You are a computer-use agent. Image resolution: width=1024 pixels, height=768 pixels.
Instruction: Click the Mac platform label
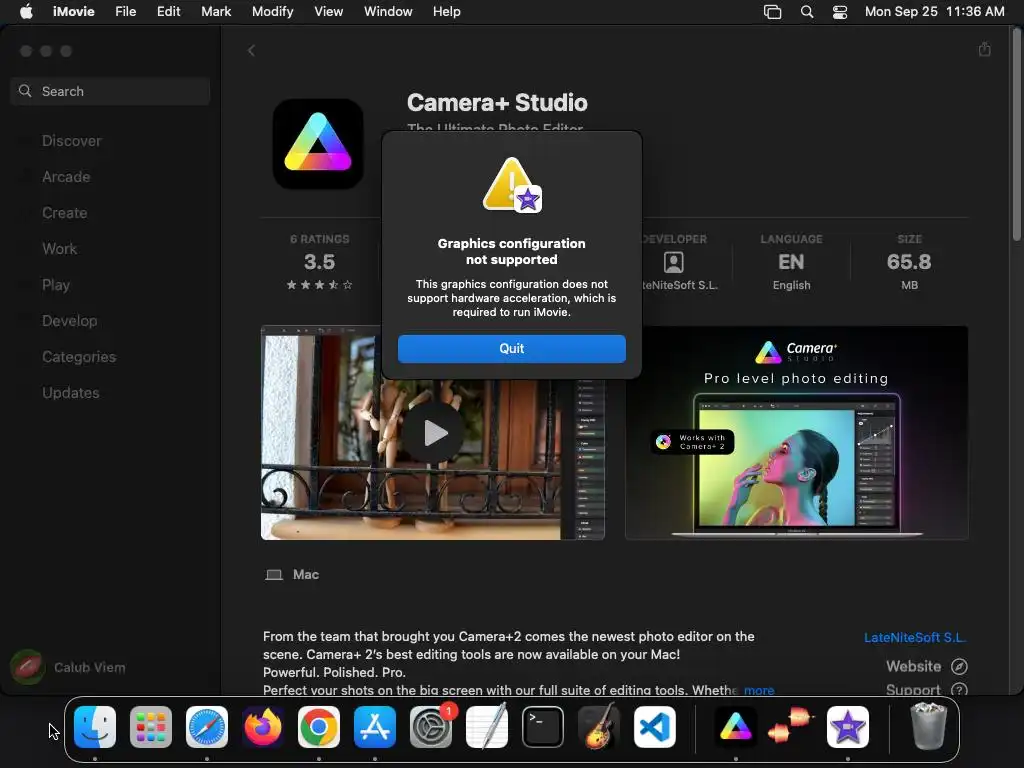pos(292,575)
